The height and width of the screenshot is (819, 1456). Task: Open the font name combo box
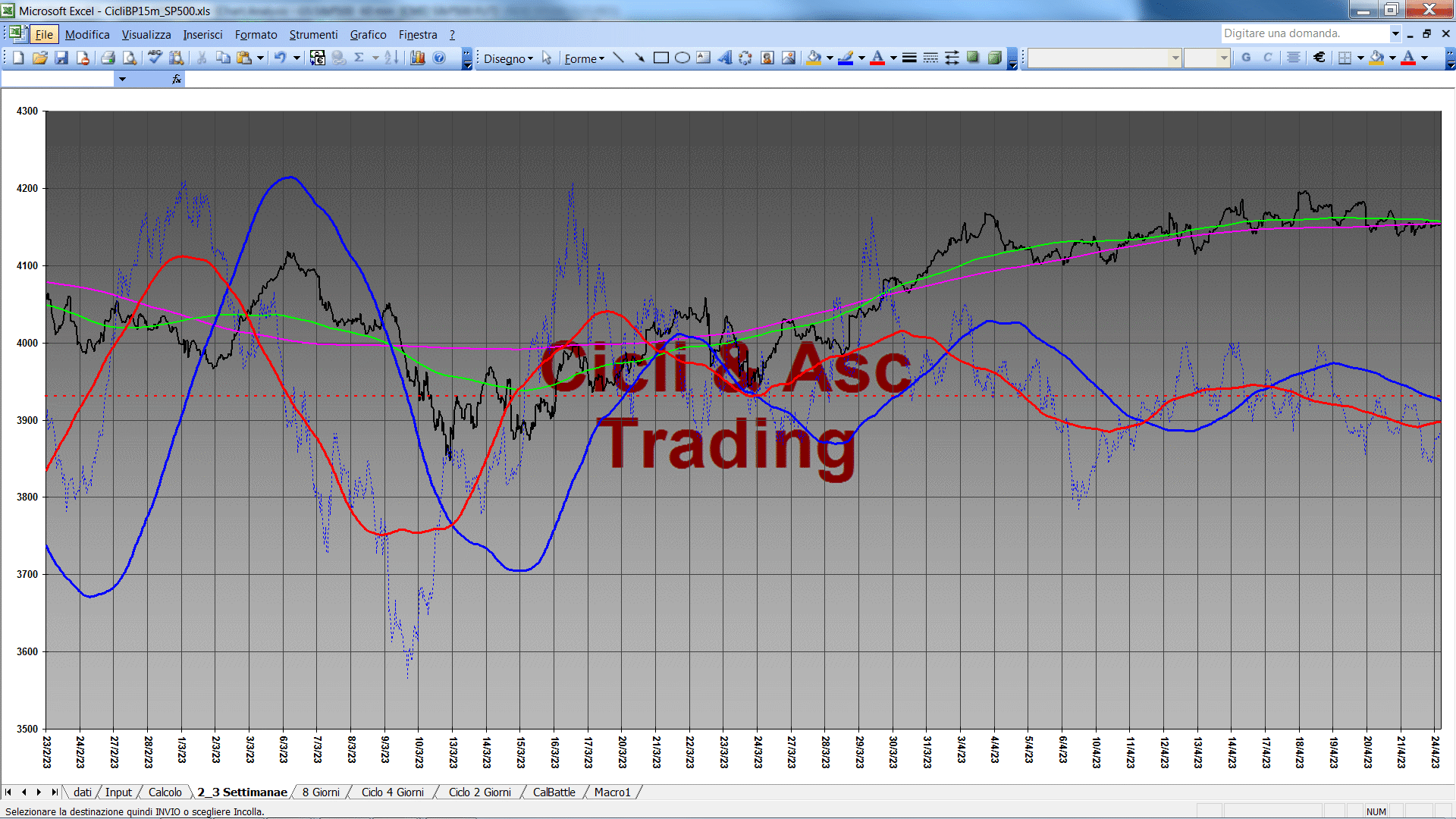point(1105,58)
